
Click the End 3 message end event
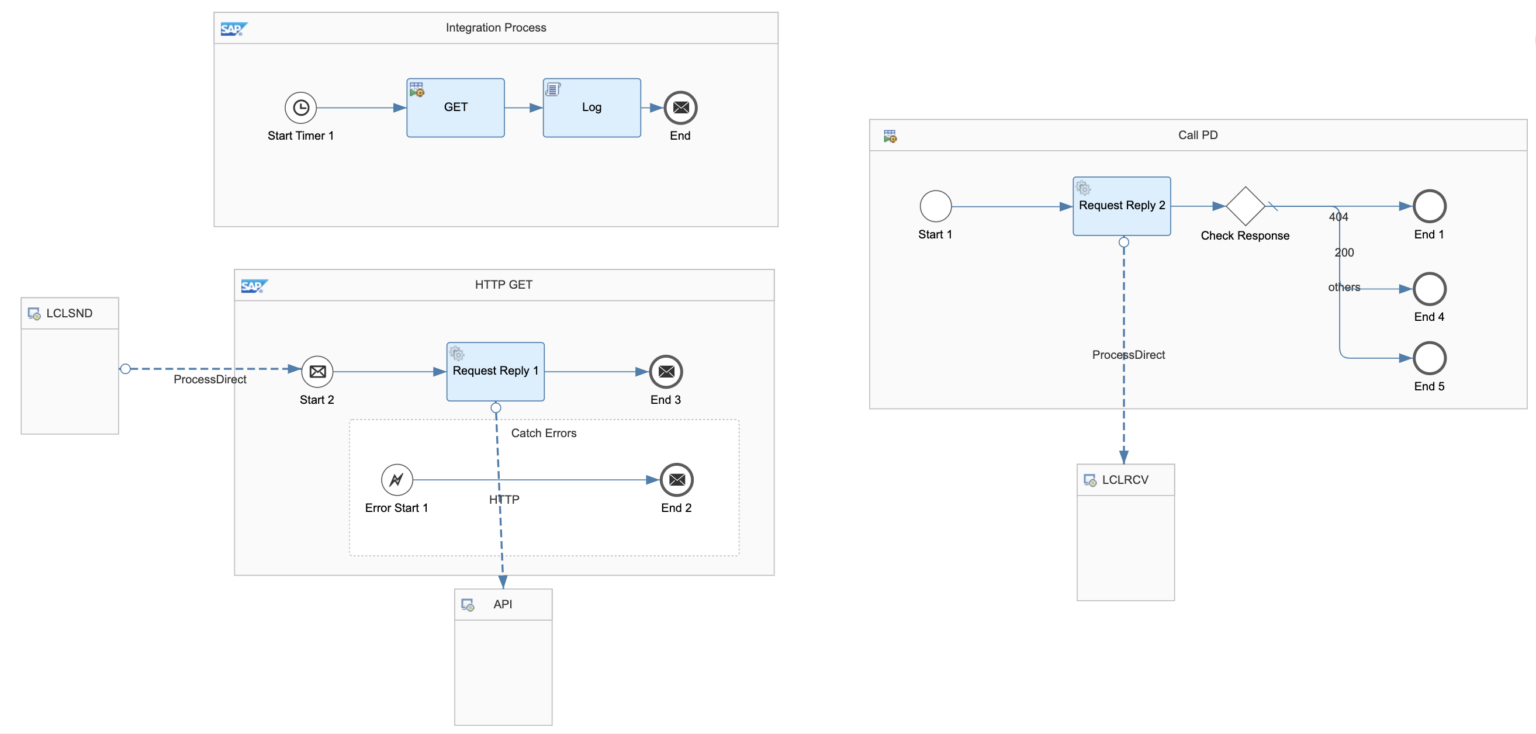pyautogui.click(x=666, y=371)
